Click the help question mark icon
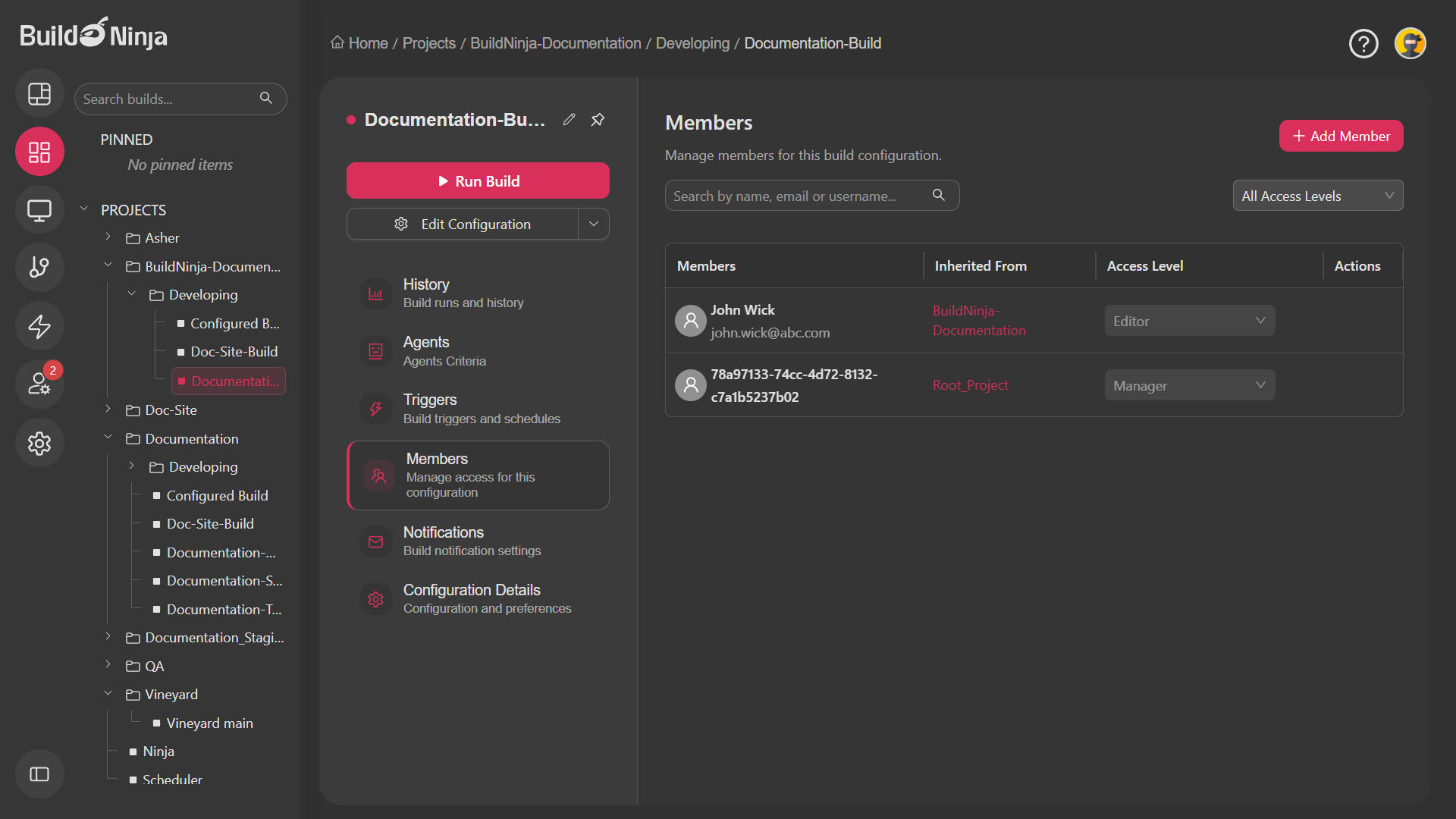The width and height of the screenshot is (1456, 819). pyautogui.click(x=1363, y=43)
